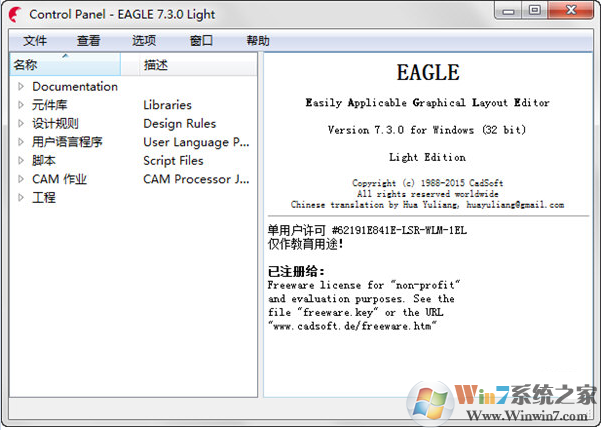Select the Documentation item
Screen dimensions: 604x430
pos(75,87)
